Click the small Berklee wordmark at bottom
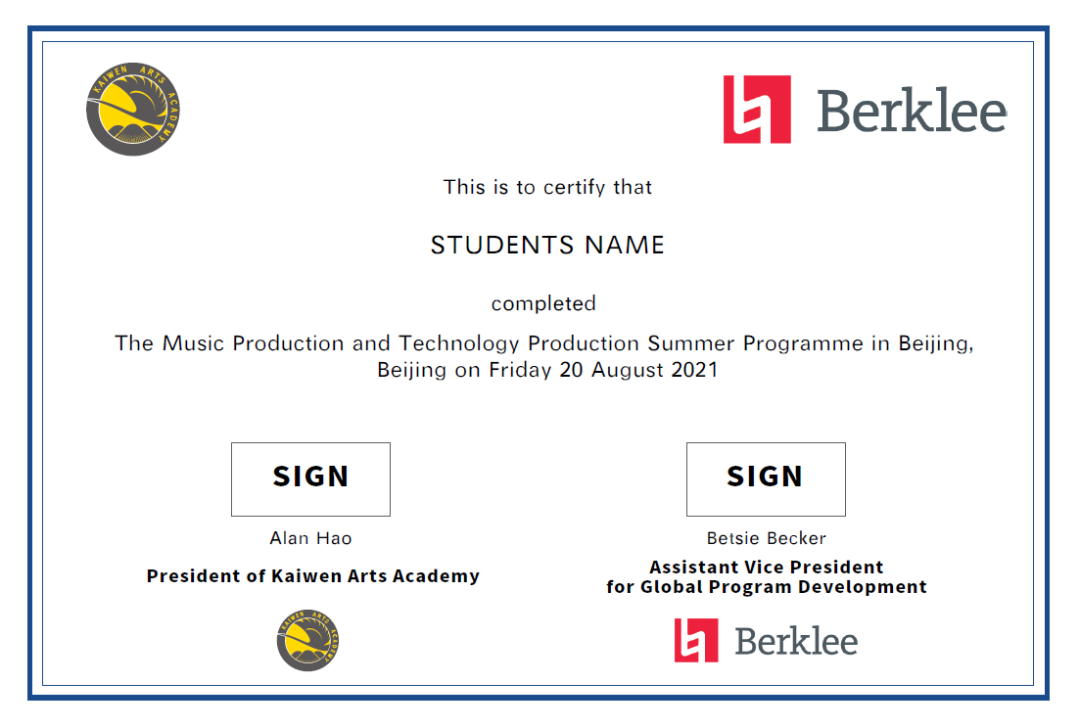This screenshot has width=1080, height=728. pyautogui.click(x=796, y=642)
